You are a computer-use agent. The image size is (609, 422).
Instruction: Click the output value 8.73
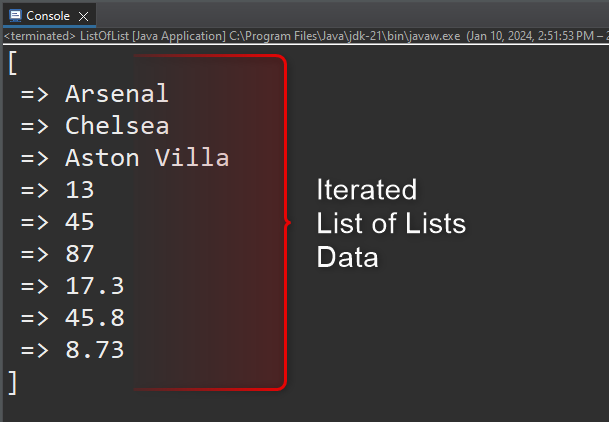(x=95, y=350)
